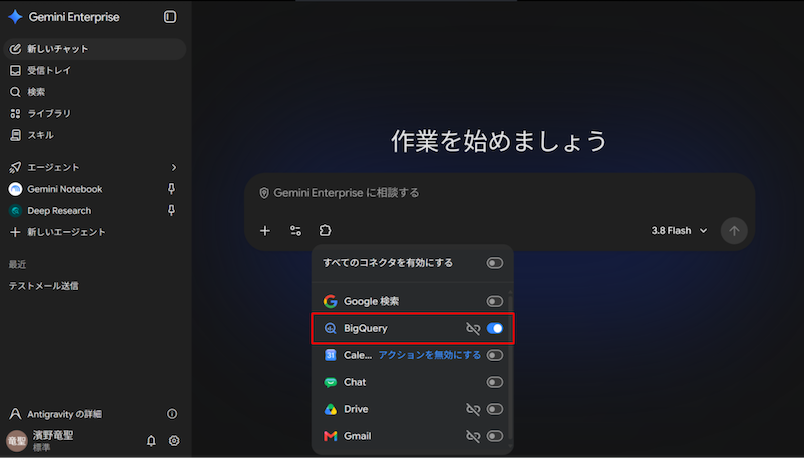Click the Gemini Enterprise sparkle logo
Image resolution: width=804 pixels, height=458 pixels.
pos(15,17)
